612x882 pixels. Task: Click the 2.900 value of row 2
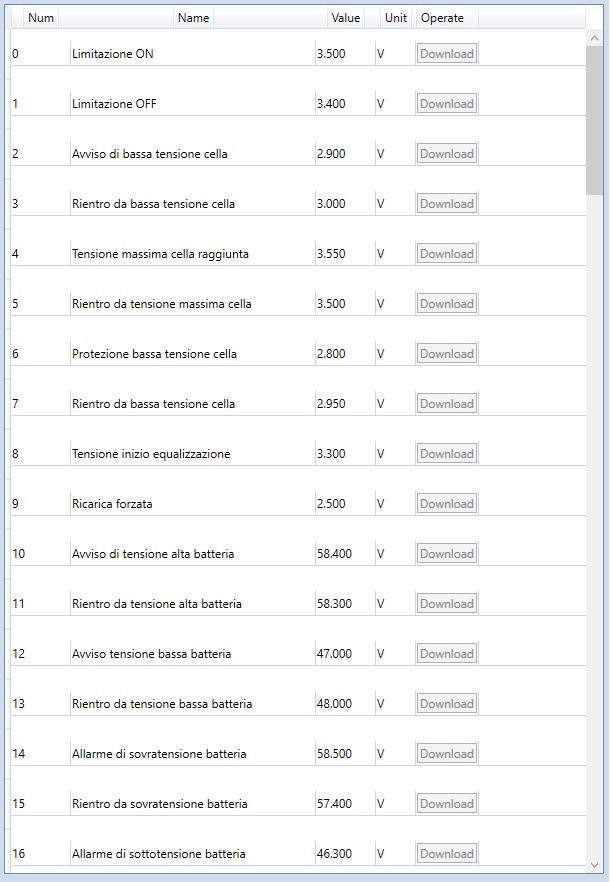click(x=331, y=154)
